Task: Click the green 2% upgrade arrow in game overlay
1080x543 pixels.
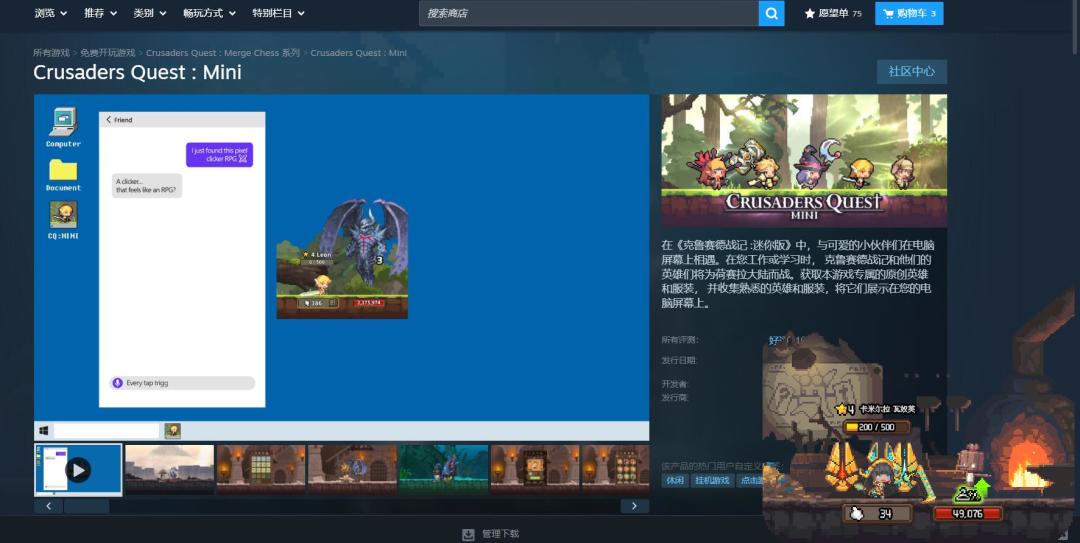Action: tap(971, 491)
